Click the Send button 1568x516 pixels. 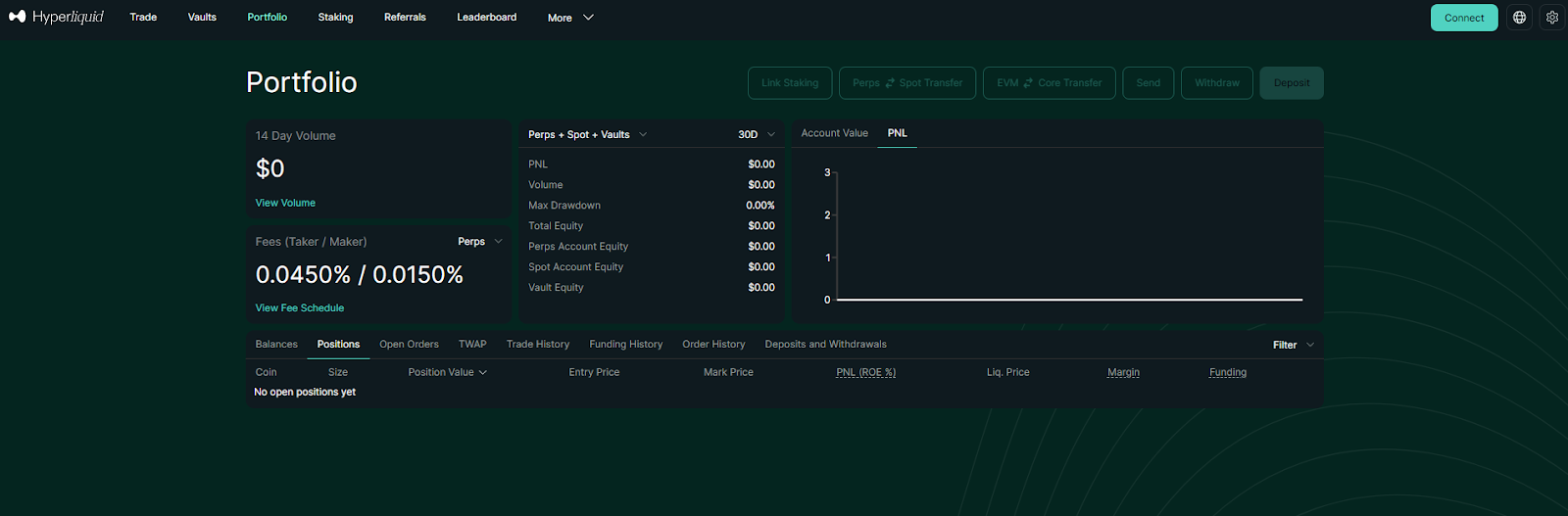coord(1149,83)
